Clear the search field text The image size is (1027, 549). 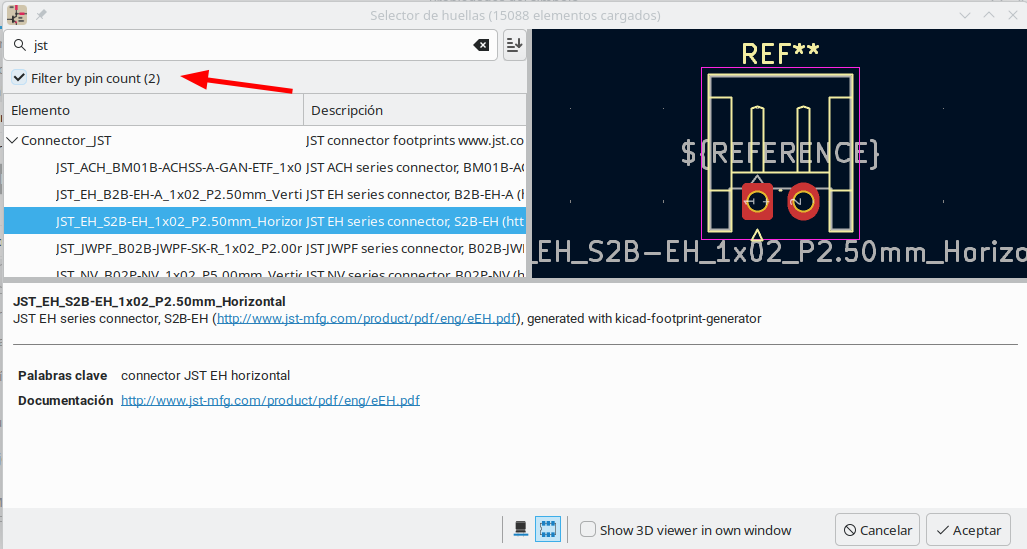click(481, 45)
